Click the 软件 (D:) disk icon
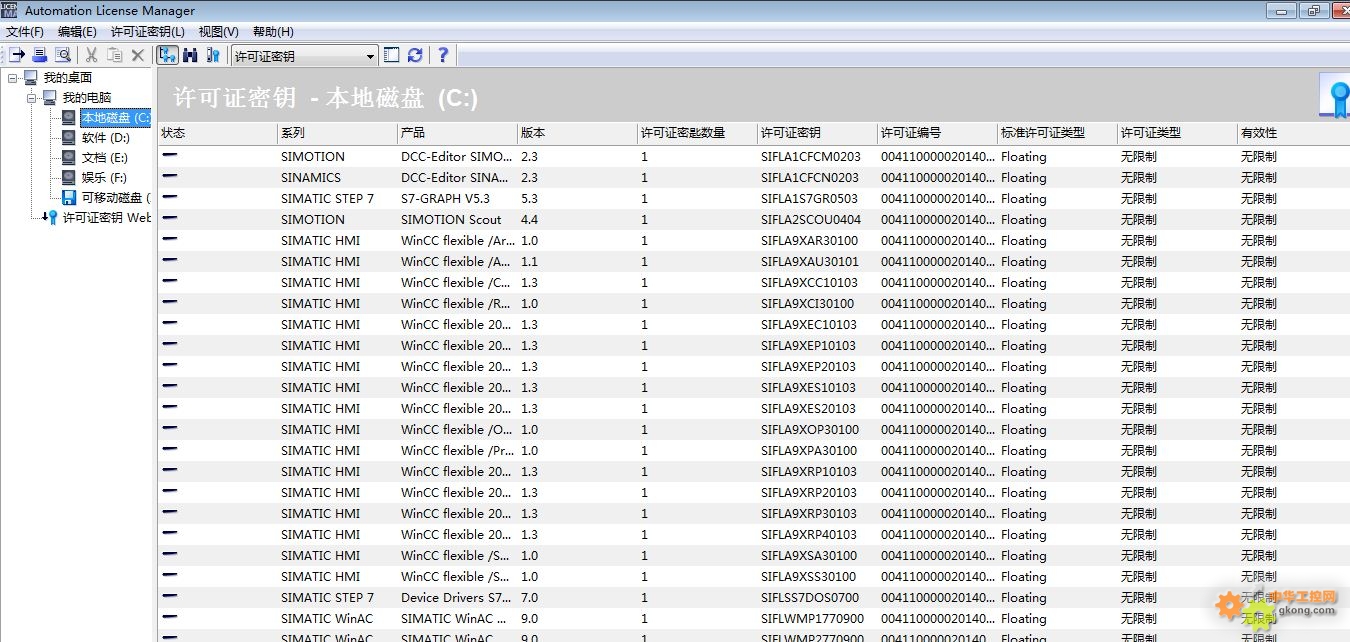Screen dimensions: 1350x642 tap(68, 138)
